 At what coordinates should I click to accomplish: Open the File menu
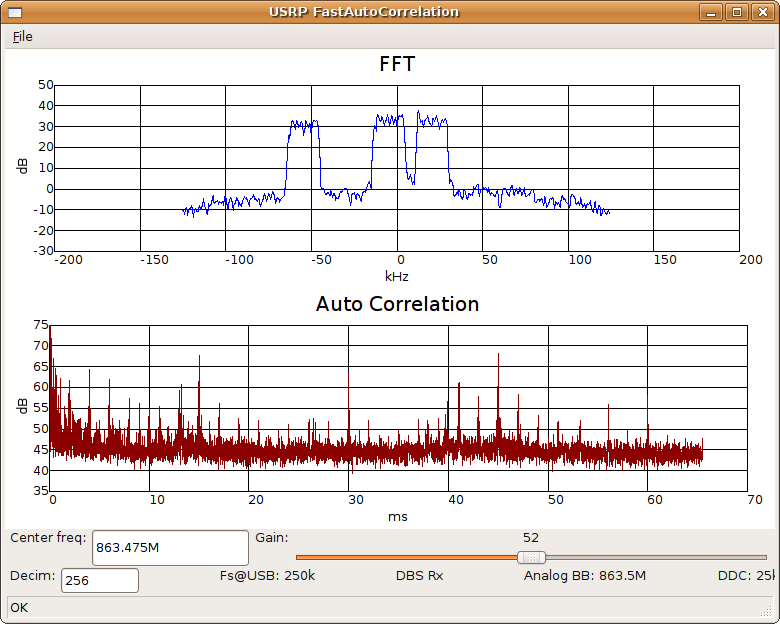(22, 37)
